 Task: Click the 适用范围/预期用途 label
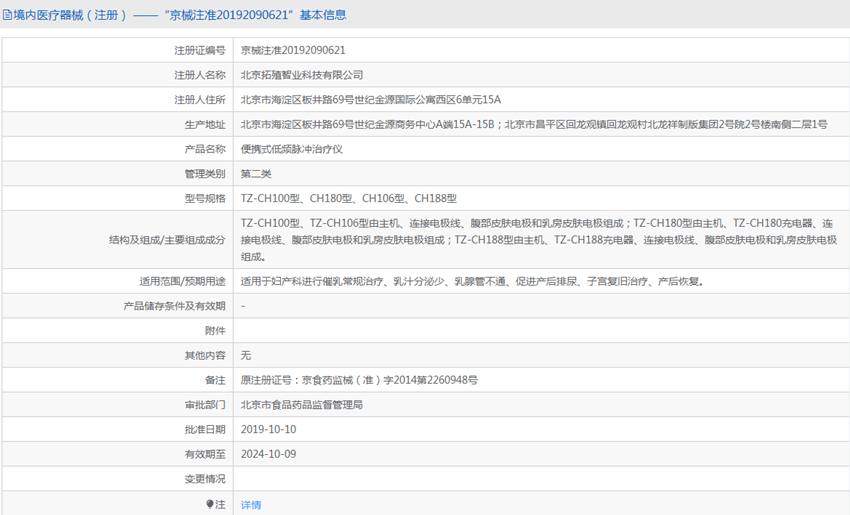[x=182, y=281]
